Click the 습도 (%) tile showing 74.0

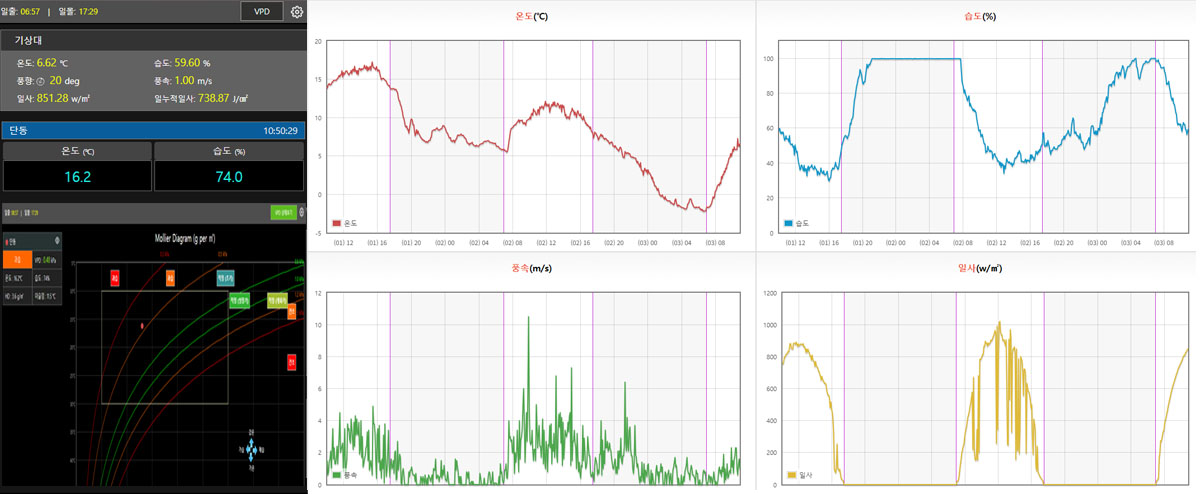[x=229, y=166]
